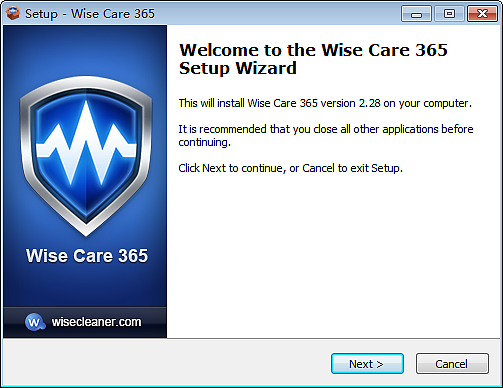Open the wisecleaner.com website text
The width and height of the screenshot is (503, 388).
click(x=96, y=322)
